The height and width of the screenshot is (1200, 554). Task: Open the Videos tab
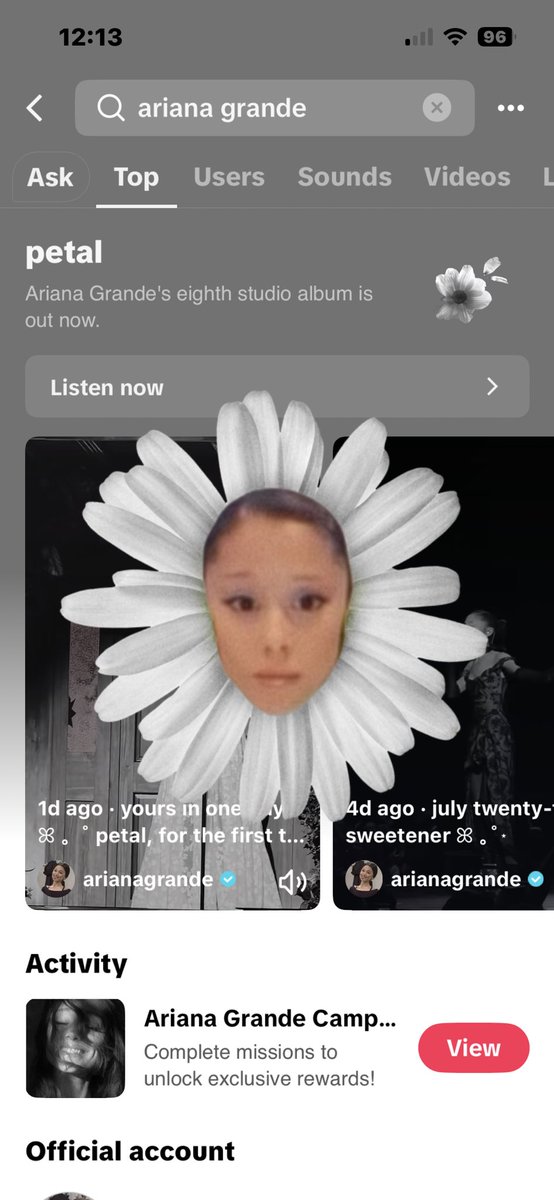point(466,178)
